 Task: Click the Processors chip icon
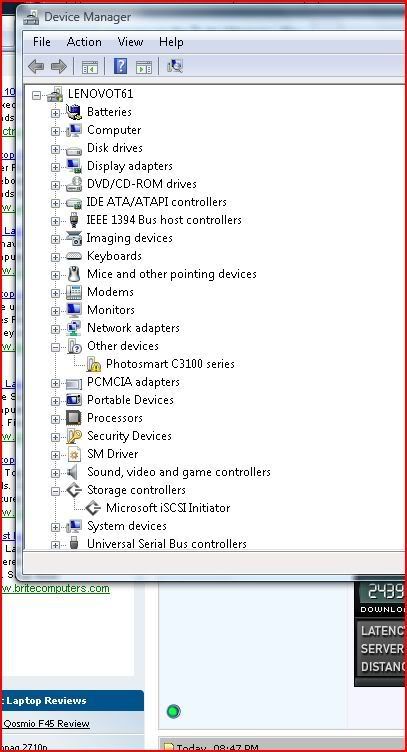[74, 418]
